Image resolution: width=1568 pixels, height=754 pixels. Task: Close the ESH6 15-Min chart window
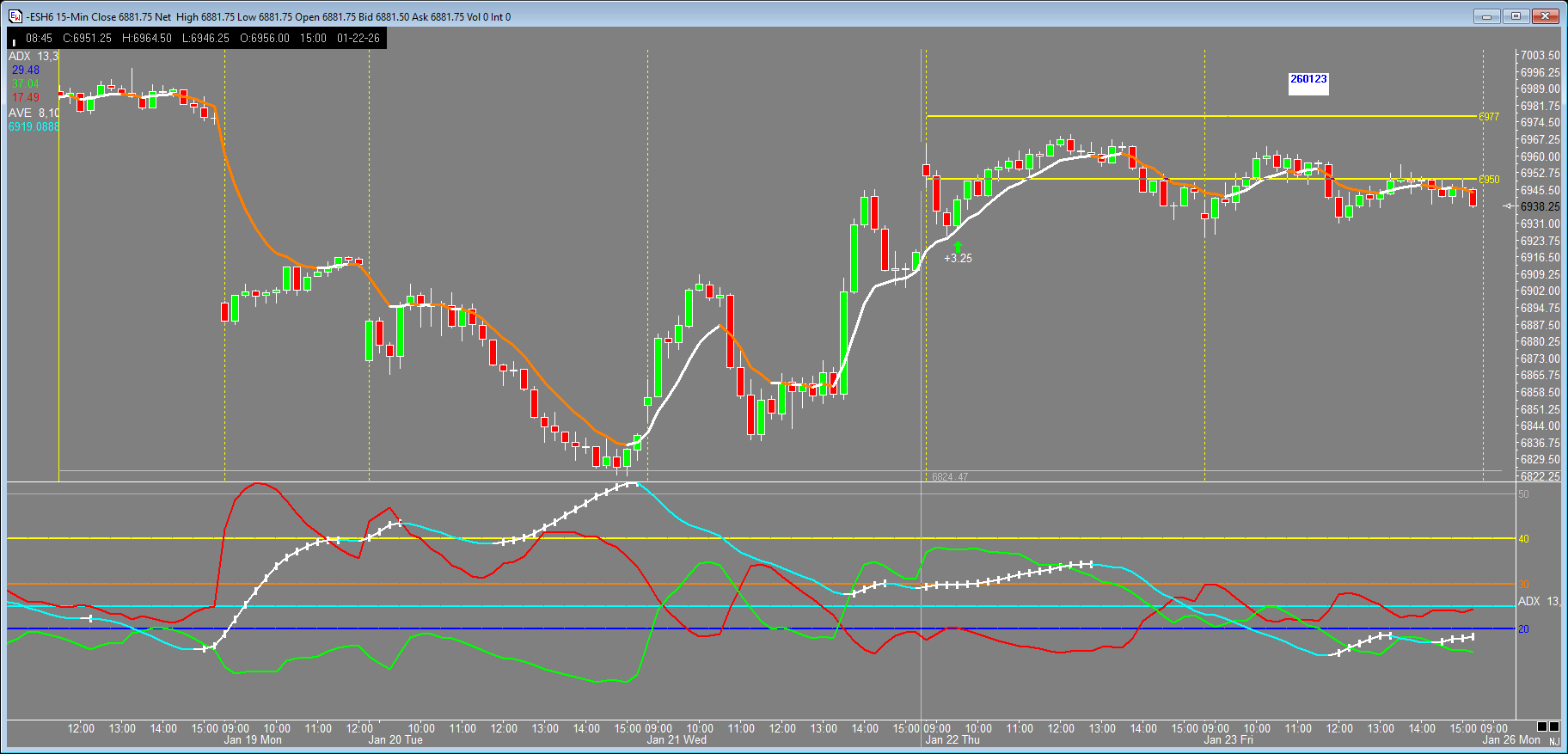(1546, 16)
